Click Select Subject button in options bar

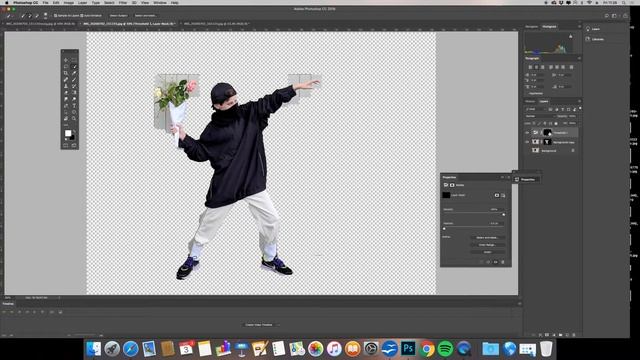118,16
